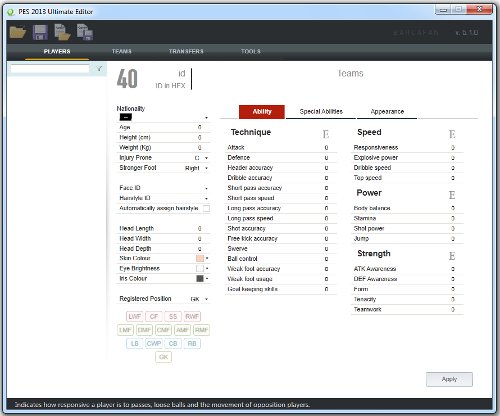500x416 pixels.
Task: Click the Iris Colour swatch
Action: point(200,278)
